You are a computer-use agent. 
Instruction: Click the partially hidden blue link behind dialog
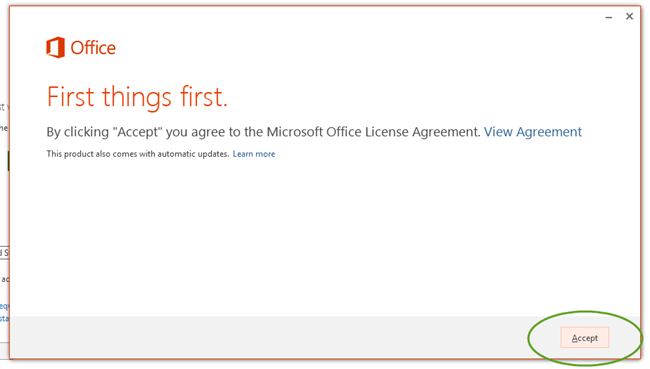4,306
